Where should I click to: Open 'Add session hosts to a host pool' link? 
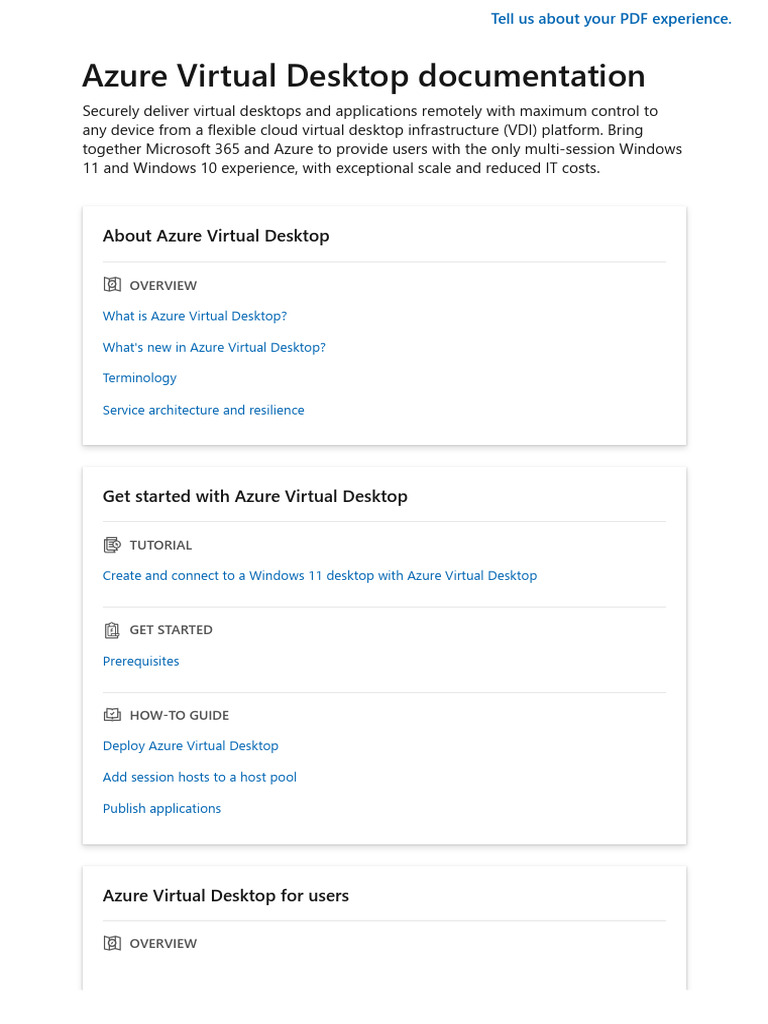pyautogui.click(x=200, y=777)
